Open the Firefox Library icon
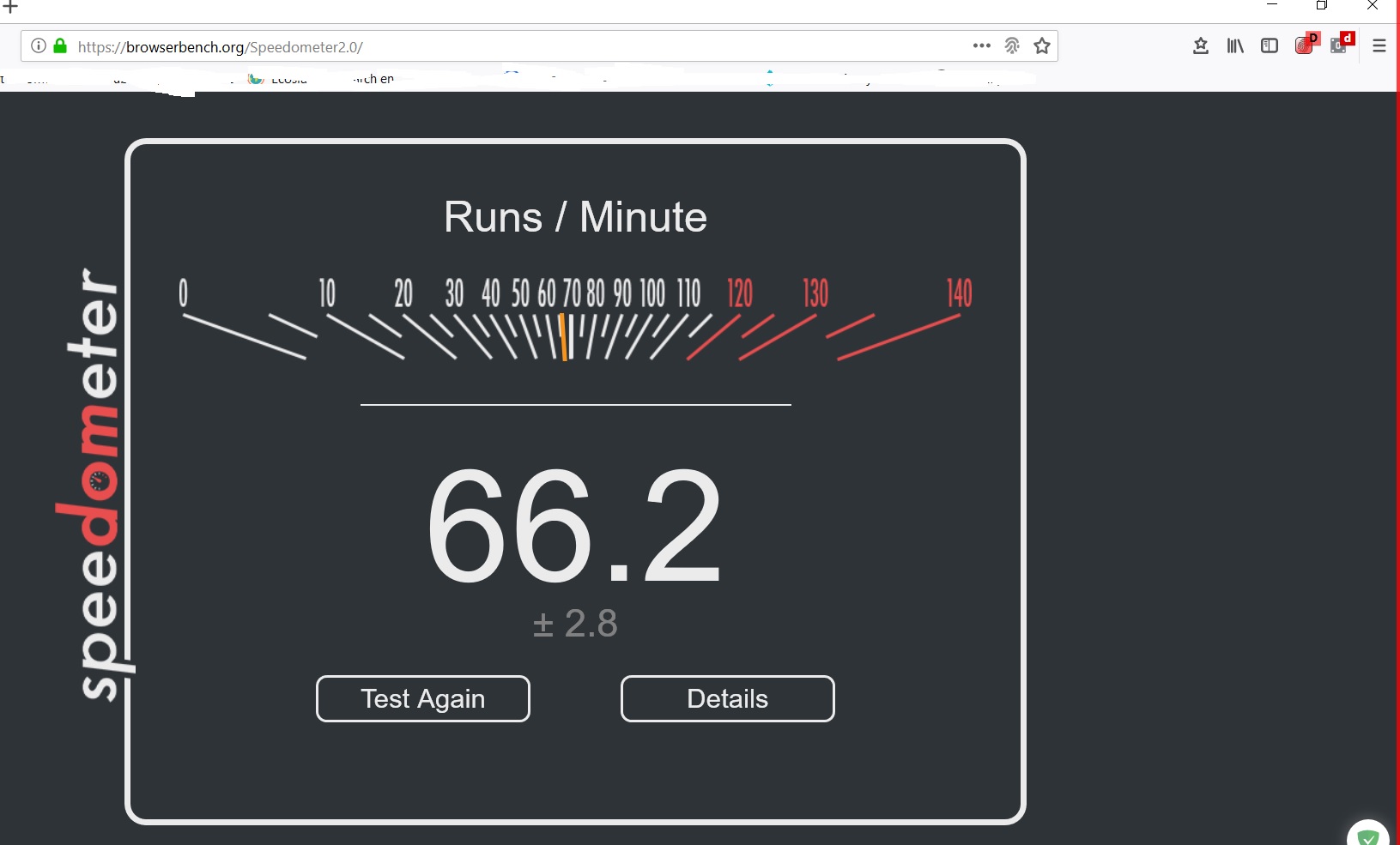1400x845 pixels. tap(1235, 45)
